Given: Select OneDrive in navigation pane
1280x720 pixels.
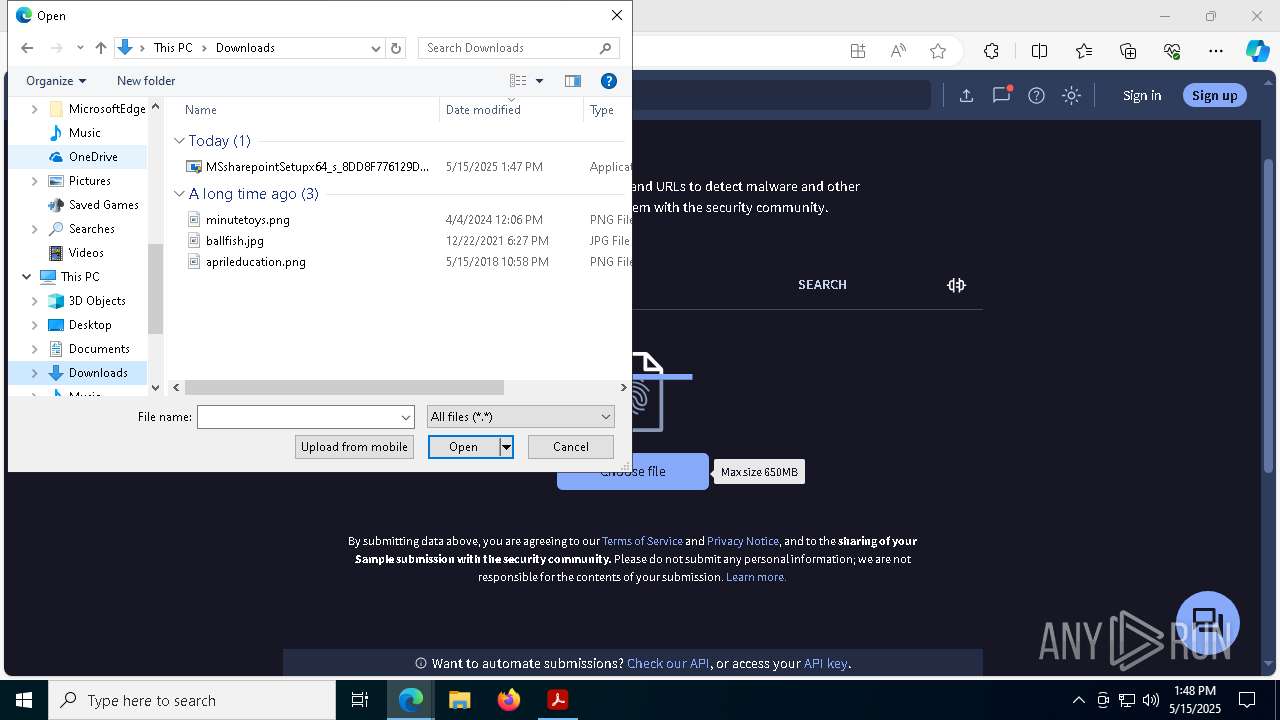Looking at the screenshot, I should pyautogui.click(x=93, y=157).
